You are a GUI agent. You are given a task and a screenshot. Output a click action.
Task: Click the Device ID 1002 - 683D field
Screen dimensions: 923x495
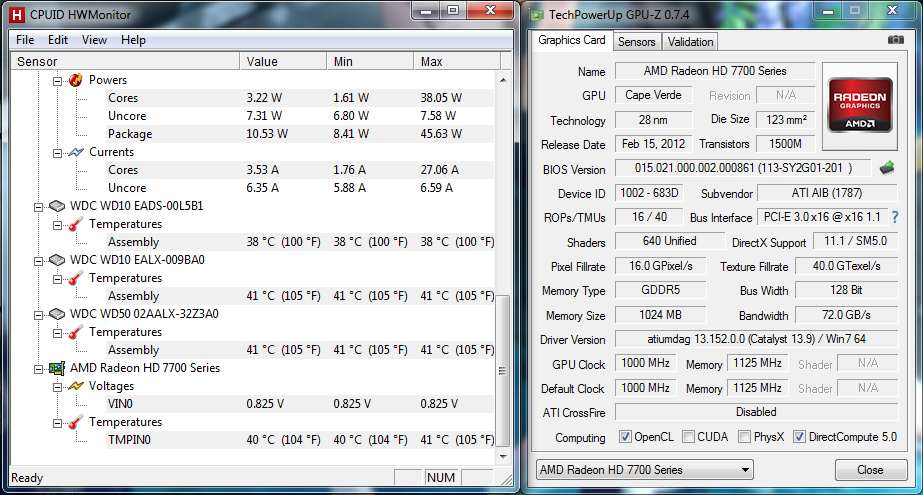click(x=649, y=193)
